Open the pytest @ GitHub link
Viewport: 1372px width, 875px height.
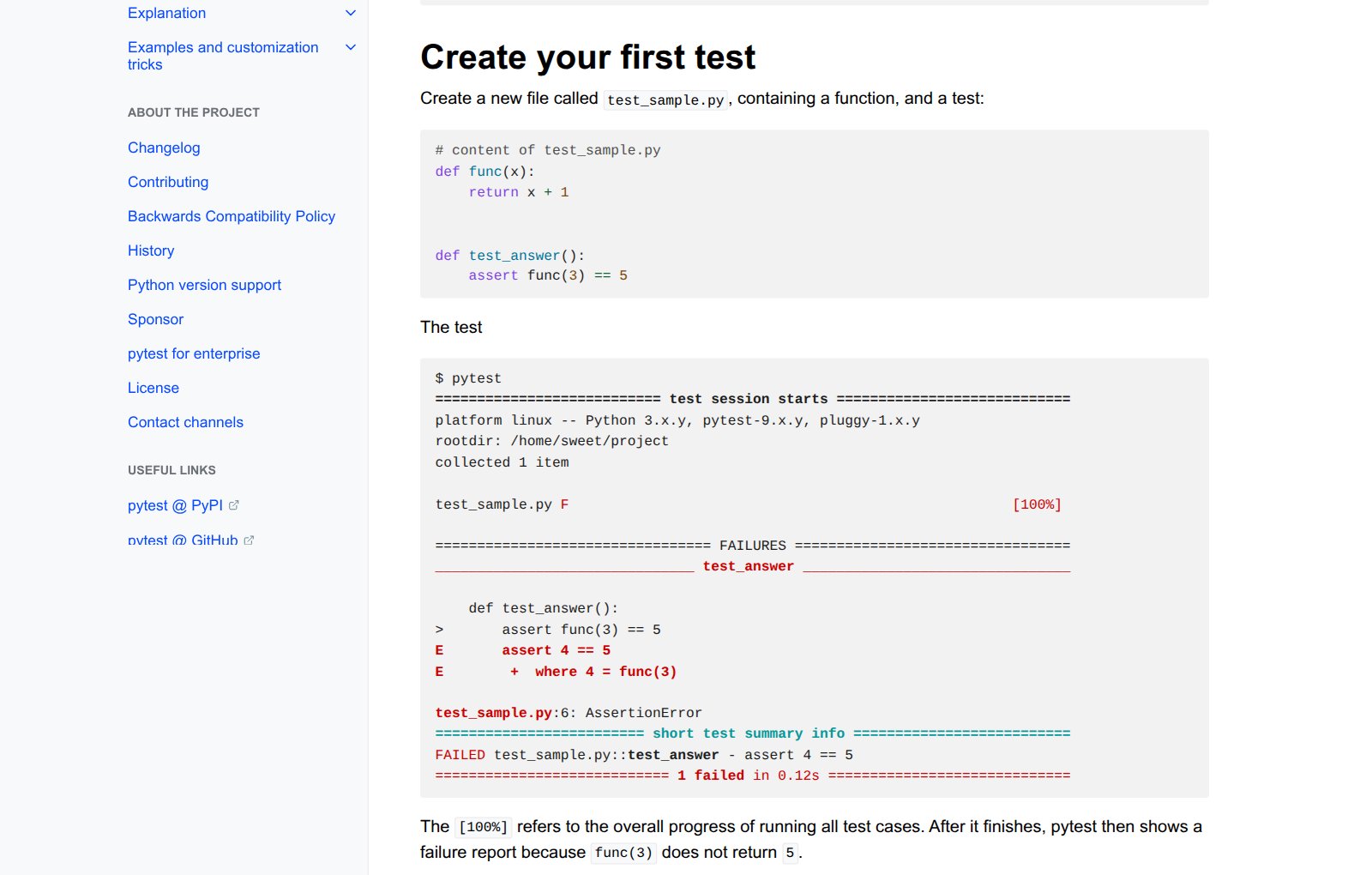tap(183, 540)
